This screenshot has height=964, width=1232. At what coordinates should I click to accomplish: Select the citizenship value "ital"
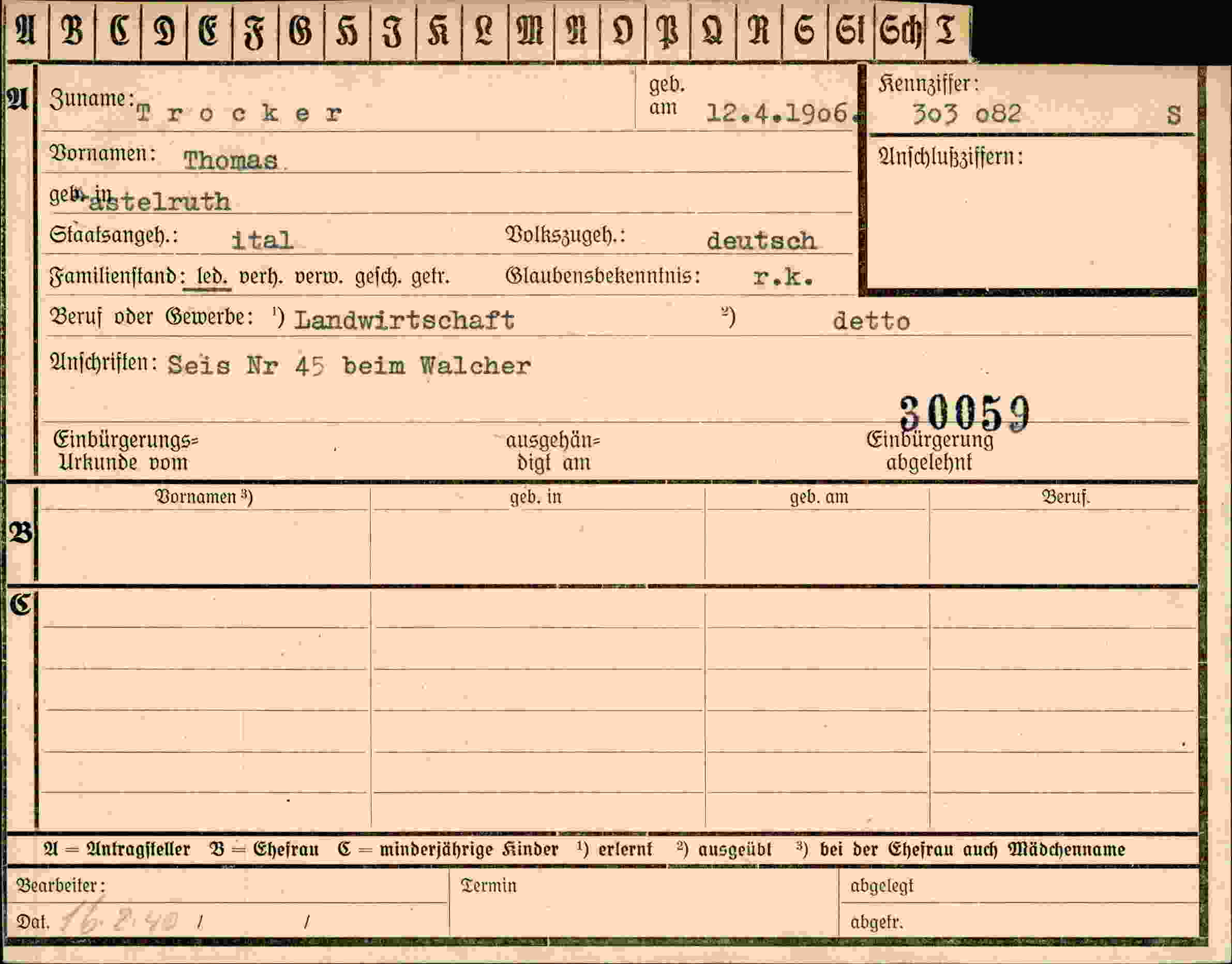click(x=262, y=241)
